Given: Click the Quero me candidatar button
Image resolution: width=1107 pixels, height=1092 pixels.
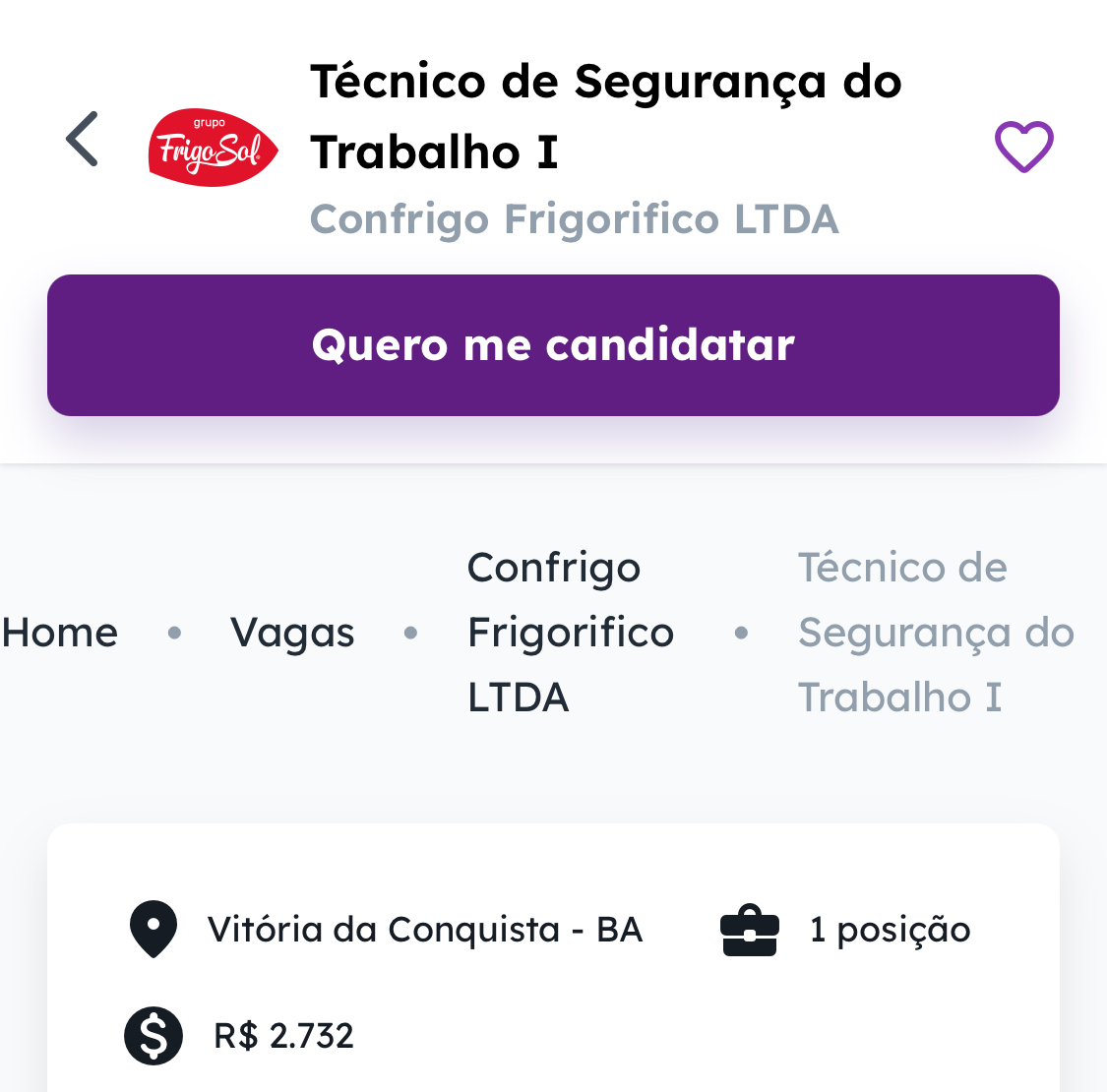Looking at the screenshot, I should pyautogui.click(x=553, y=345).
